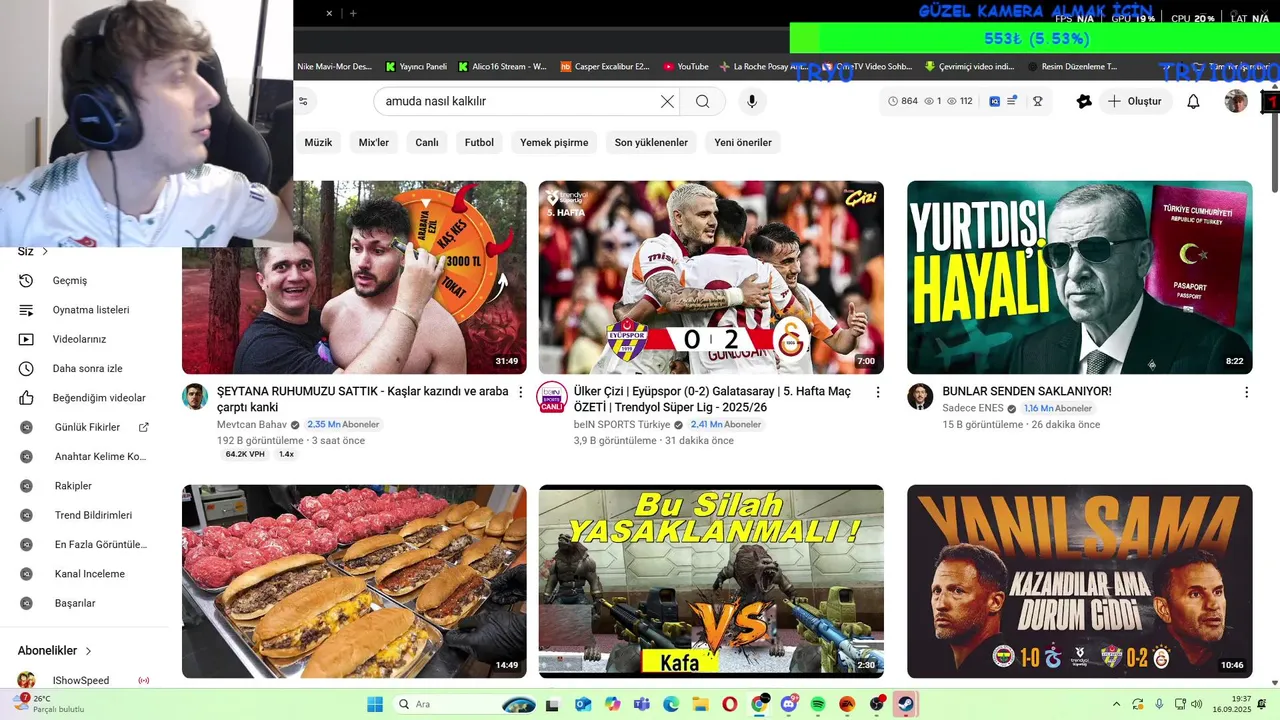1280x720 pixels.
Task: Open the notifications bell
Action: pyautogui.click(x=1193, y=101)
